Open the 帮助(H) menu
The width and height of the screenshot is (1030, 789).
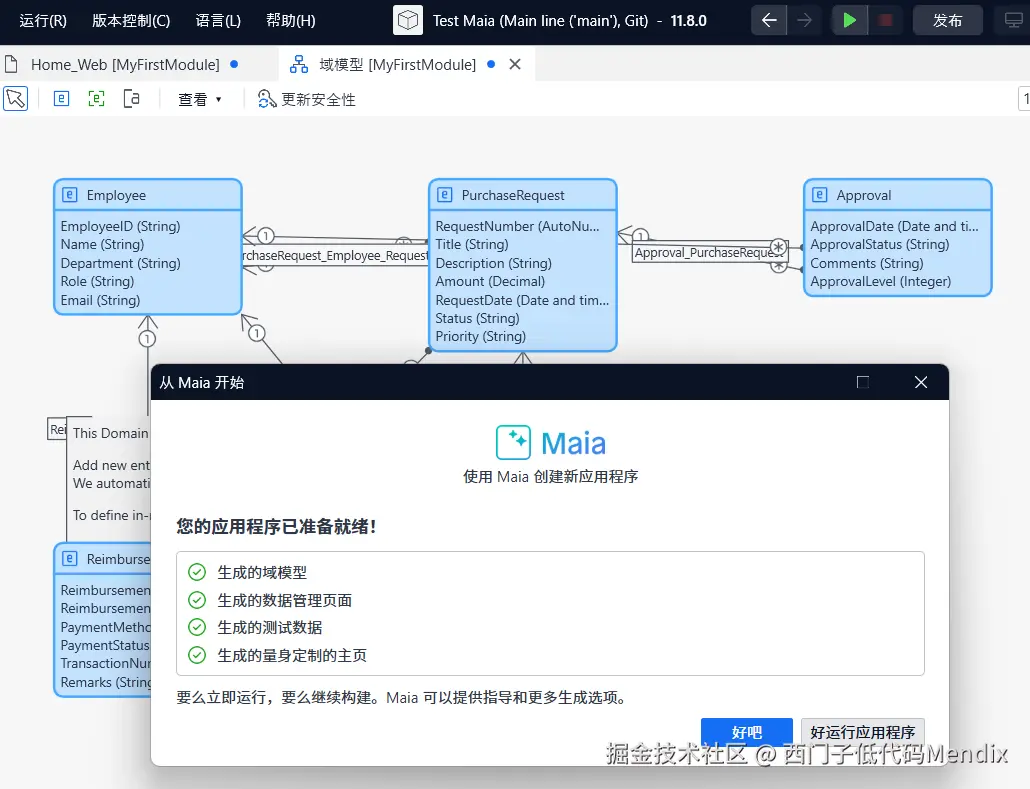tap(290, 21)
